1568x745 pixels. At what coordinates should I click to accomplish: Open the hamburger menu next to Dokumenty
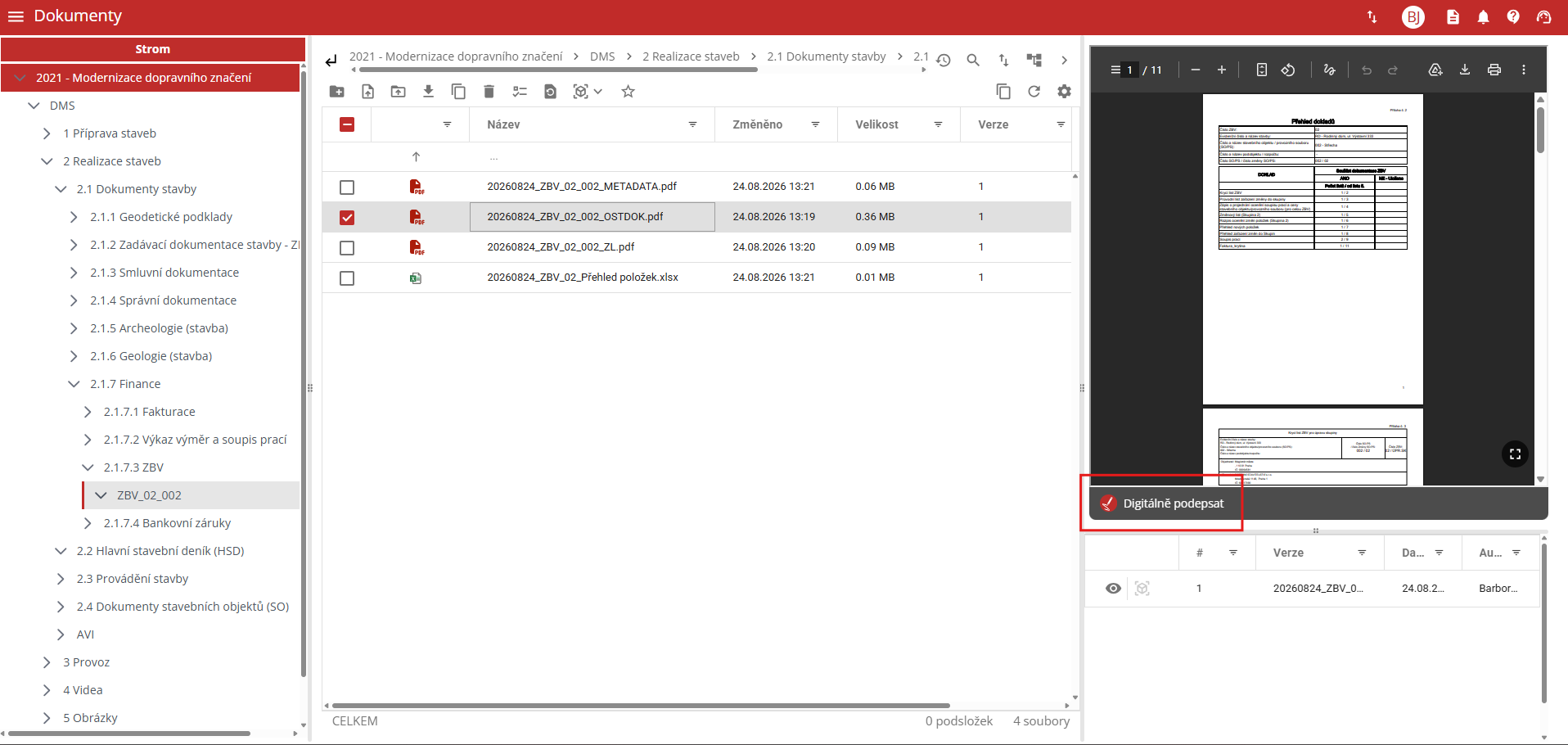point(16,16)
